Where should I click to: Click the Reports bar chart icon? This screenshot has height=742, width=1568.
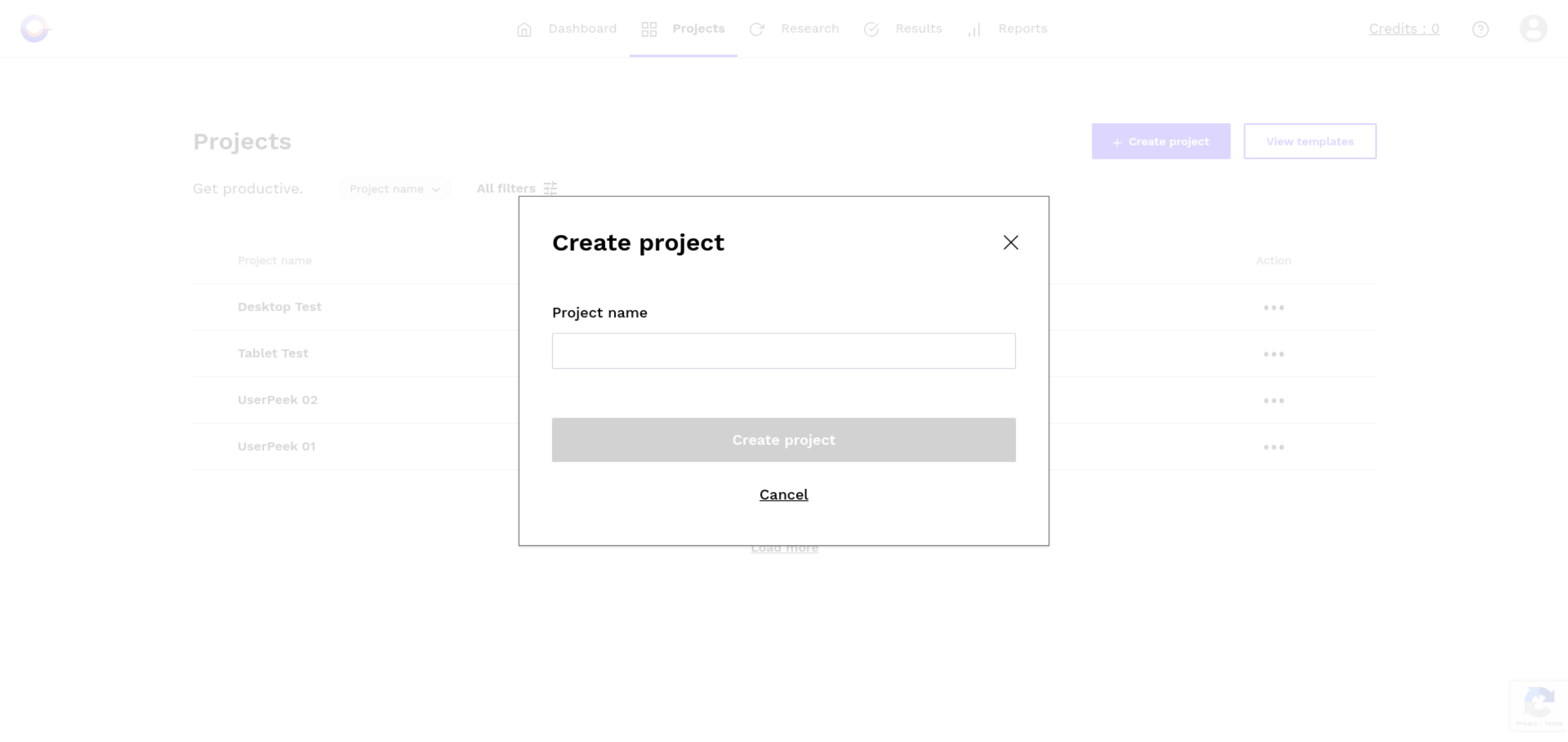click(975, 28)
